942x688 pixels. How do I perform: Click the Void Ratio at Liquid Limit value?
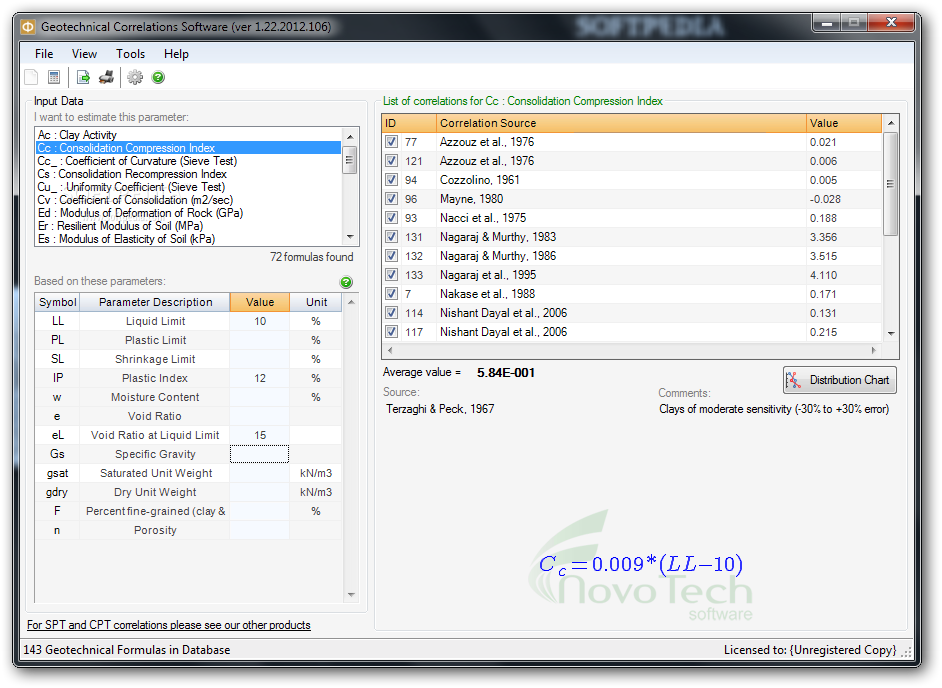coord(260,435)
